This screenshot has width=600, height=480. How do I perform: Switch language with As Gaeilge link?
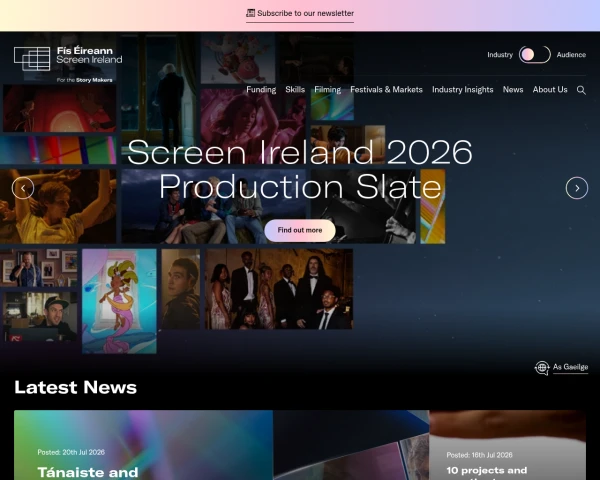570,367
